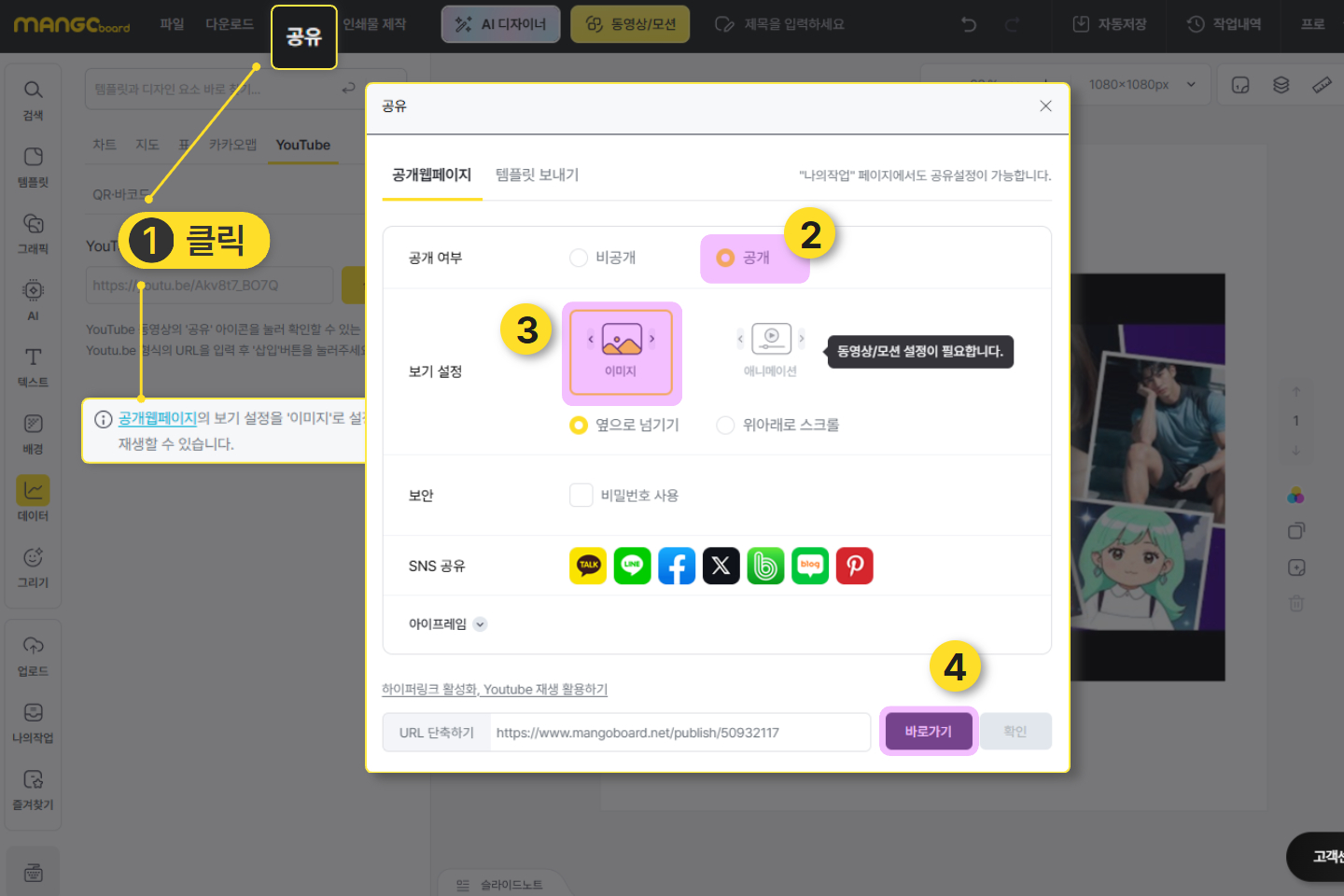Expand the 아이프레임 section
The image size is (1344, 896).
[x=480, y=624]
